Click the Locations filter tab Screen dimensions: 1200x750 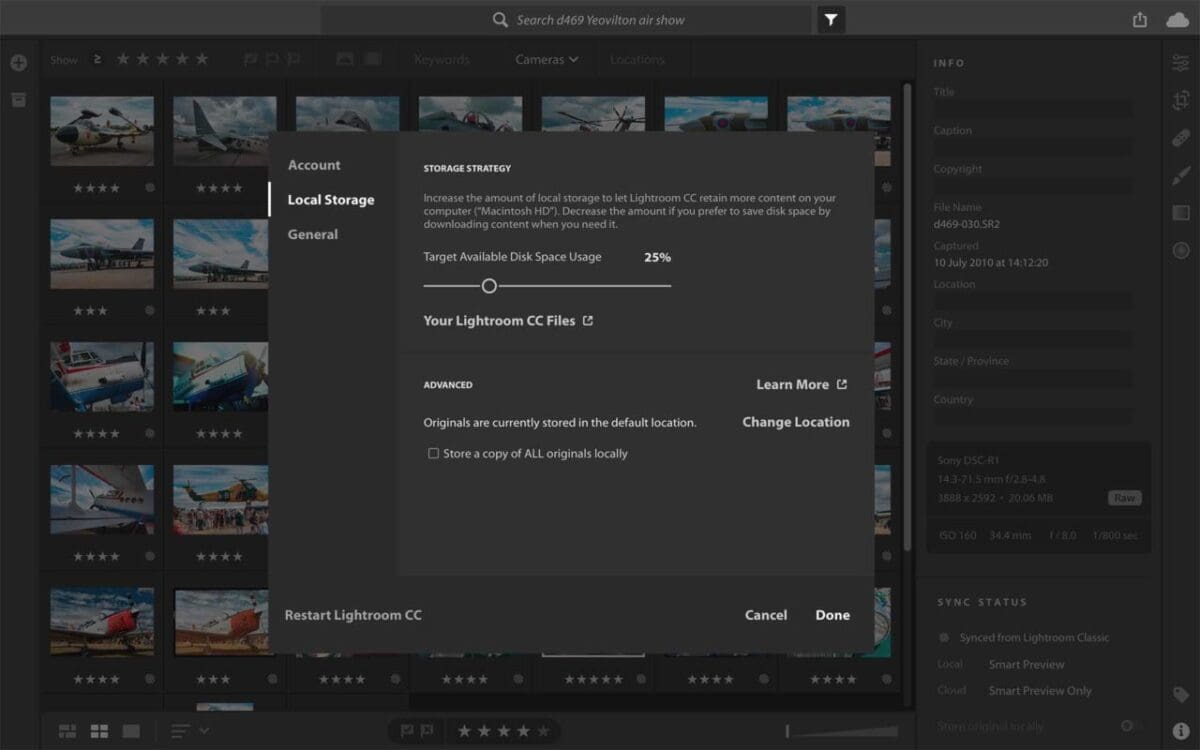click(x=637, y=59)
